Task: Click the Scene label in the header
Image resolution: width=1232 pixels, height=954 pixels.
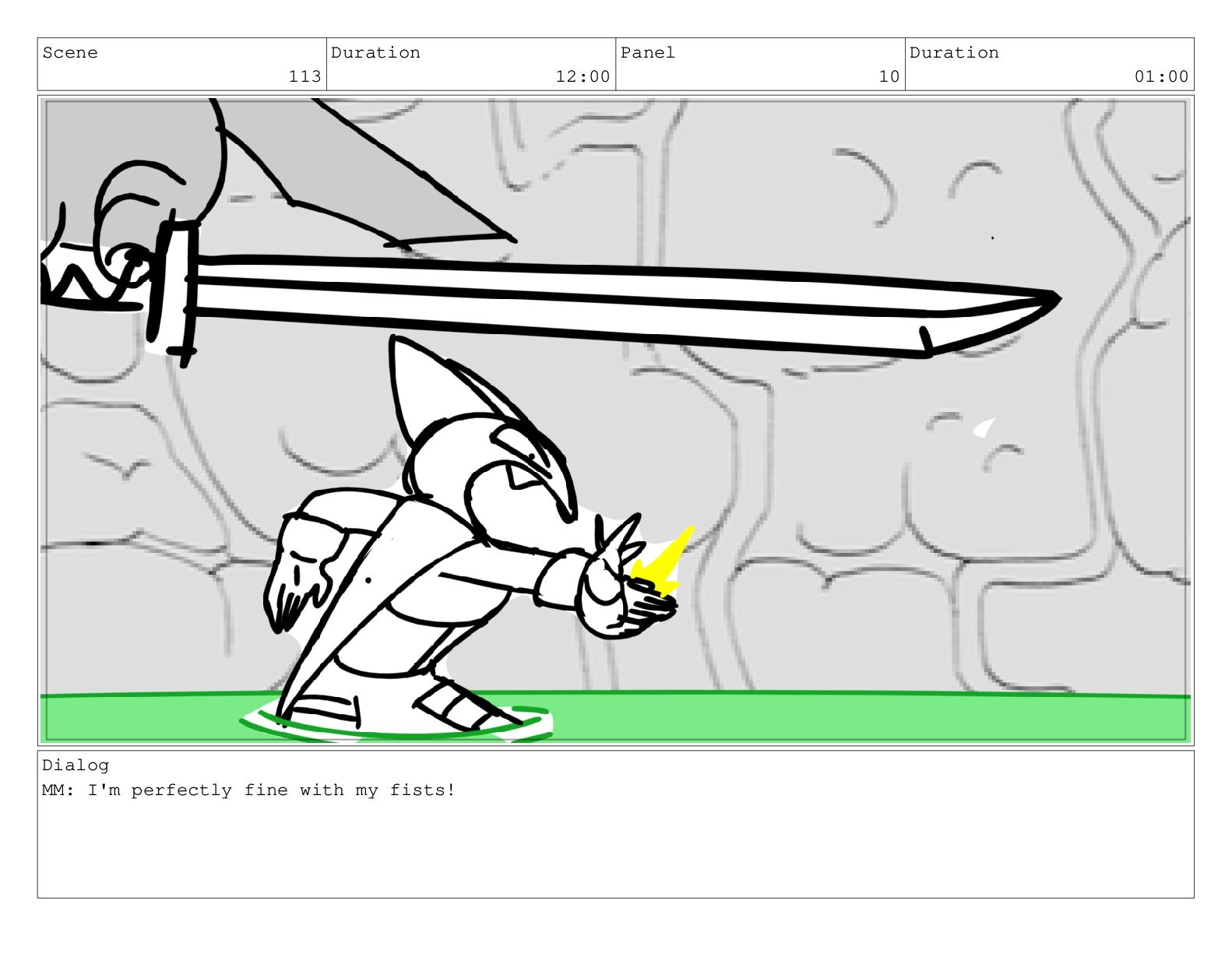Action: point(70,53)
